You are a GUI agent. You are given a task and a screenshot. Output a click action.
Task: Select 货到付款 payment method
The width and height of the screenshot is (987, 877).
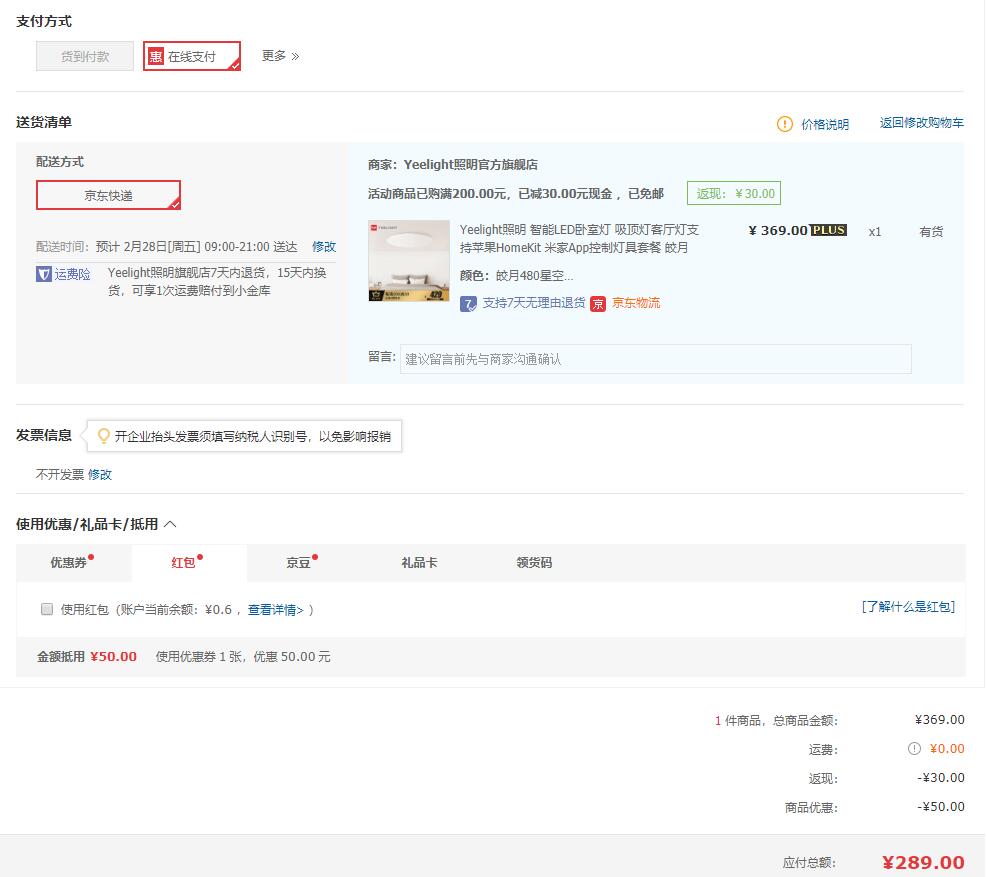coord(84,56)
